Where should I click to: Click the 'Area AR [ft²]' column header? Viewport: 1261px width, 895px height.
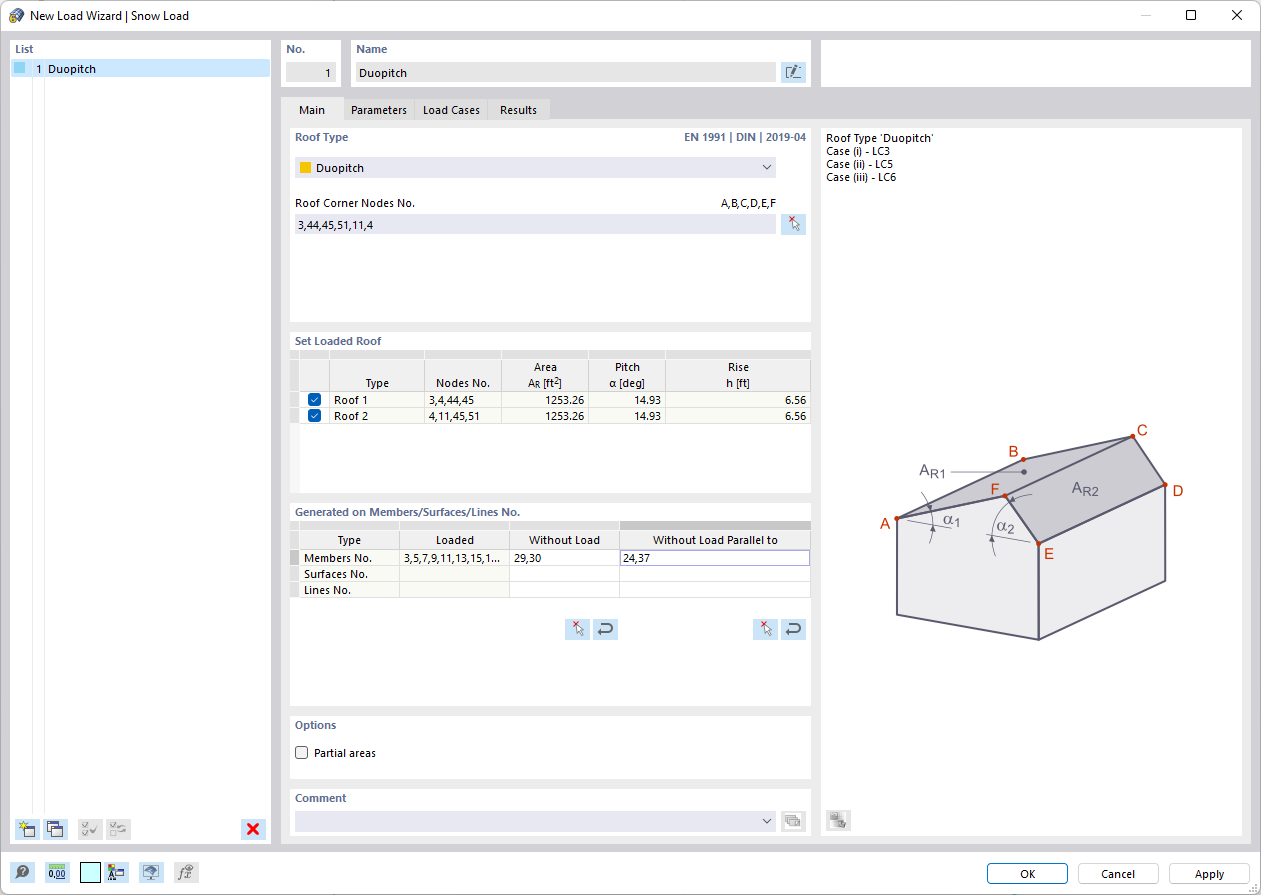545,375
